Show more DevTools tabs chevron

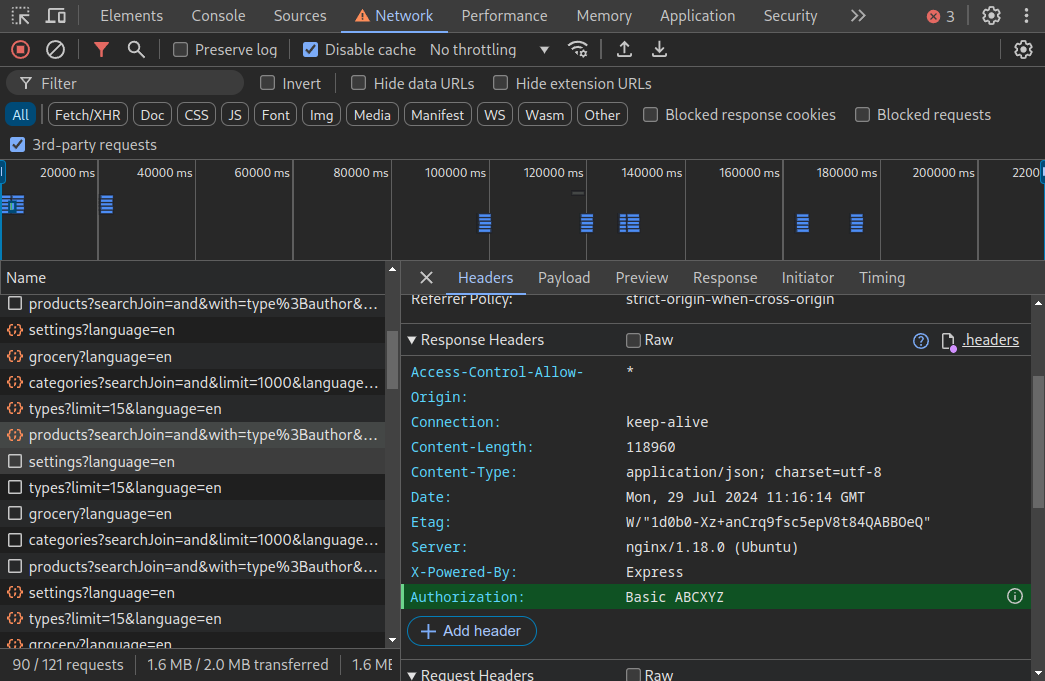coord(858,15)
